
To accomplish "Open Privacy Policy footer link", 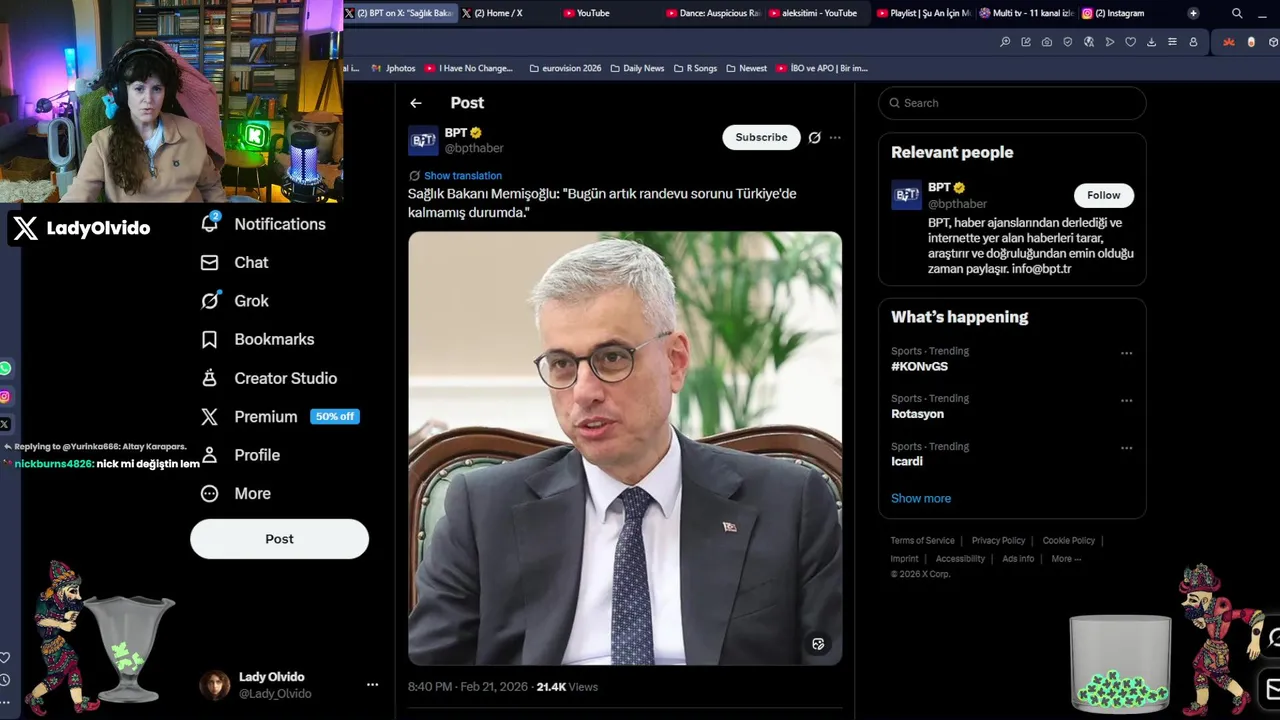I will point(998,541).
